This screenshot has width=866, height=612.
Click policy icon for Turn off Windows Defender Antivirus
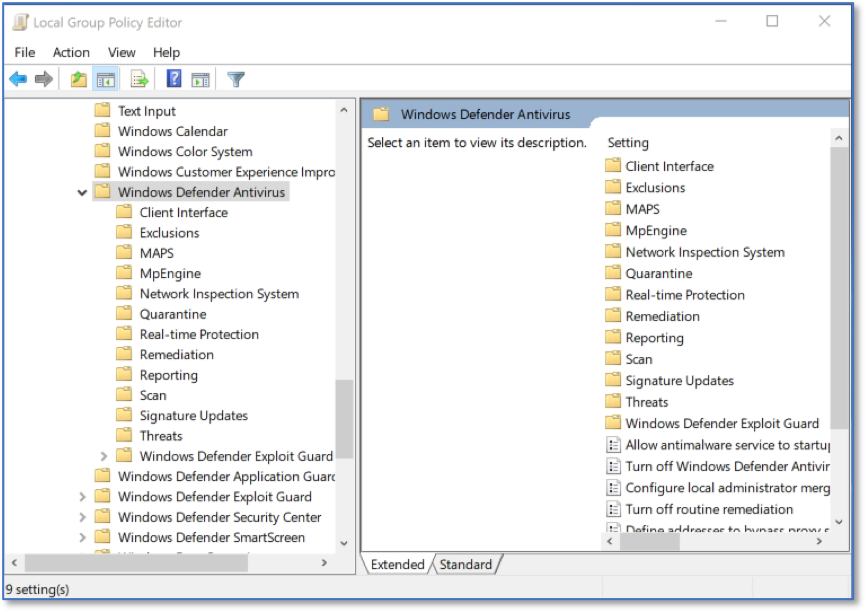click(613, 466)
